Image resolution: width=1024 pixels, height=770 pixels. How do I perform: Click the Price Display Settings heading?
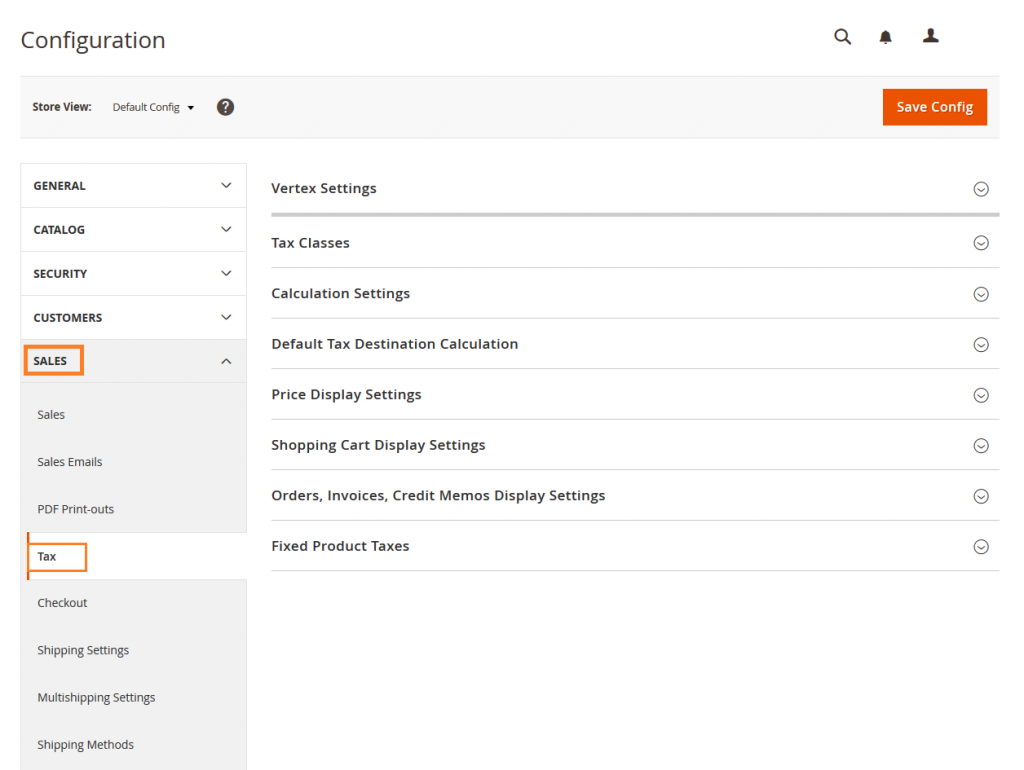tap(346, 395)
